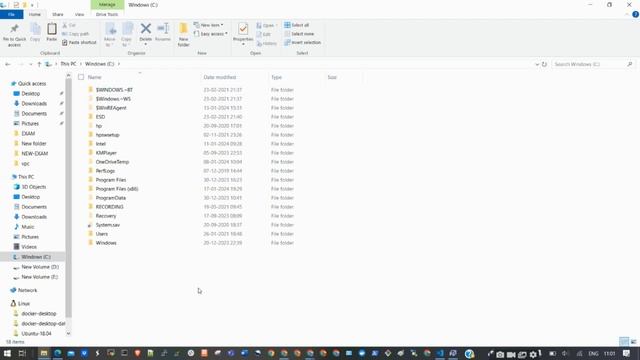The image size is (640, 360).
Task: Select the Users folder row
Action: [x=102, y=234]
